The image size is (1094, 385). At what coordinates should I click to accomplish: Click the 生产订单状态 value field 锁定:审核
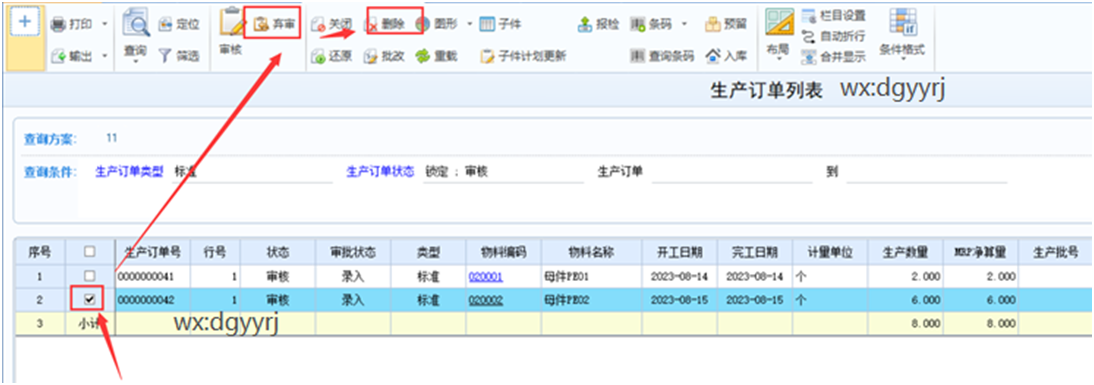[503, 172]
